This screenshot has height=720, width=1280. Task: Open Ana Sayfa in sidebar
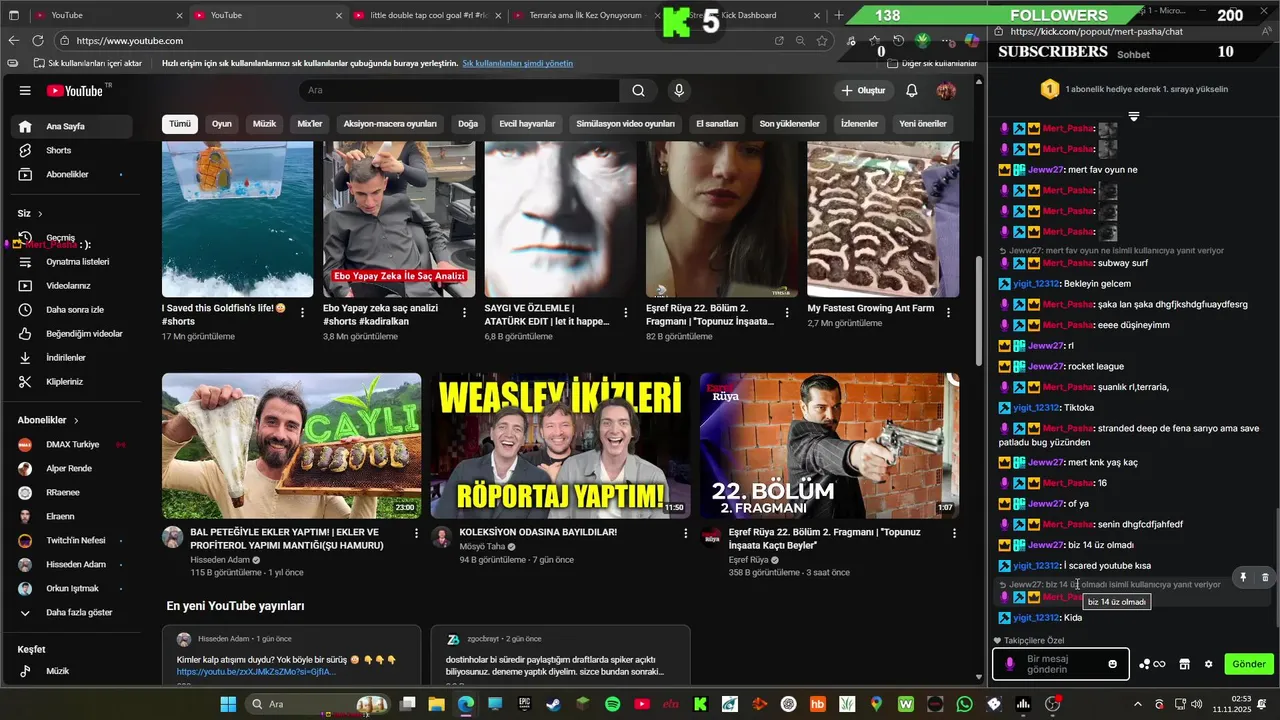pyautogui.click(x=72, y=127)
